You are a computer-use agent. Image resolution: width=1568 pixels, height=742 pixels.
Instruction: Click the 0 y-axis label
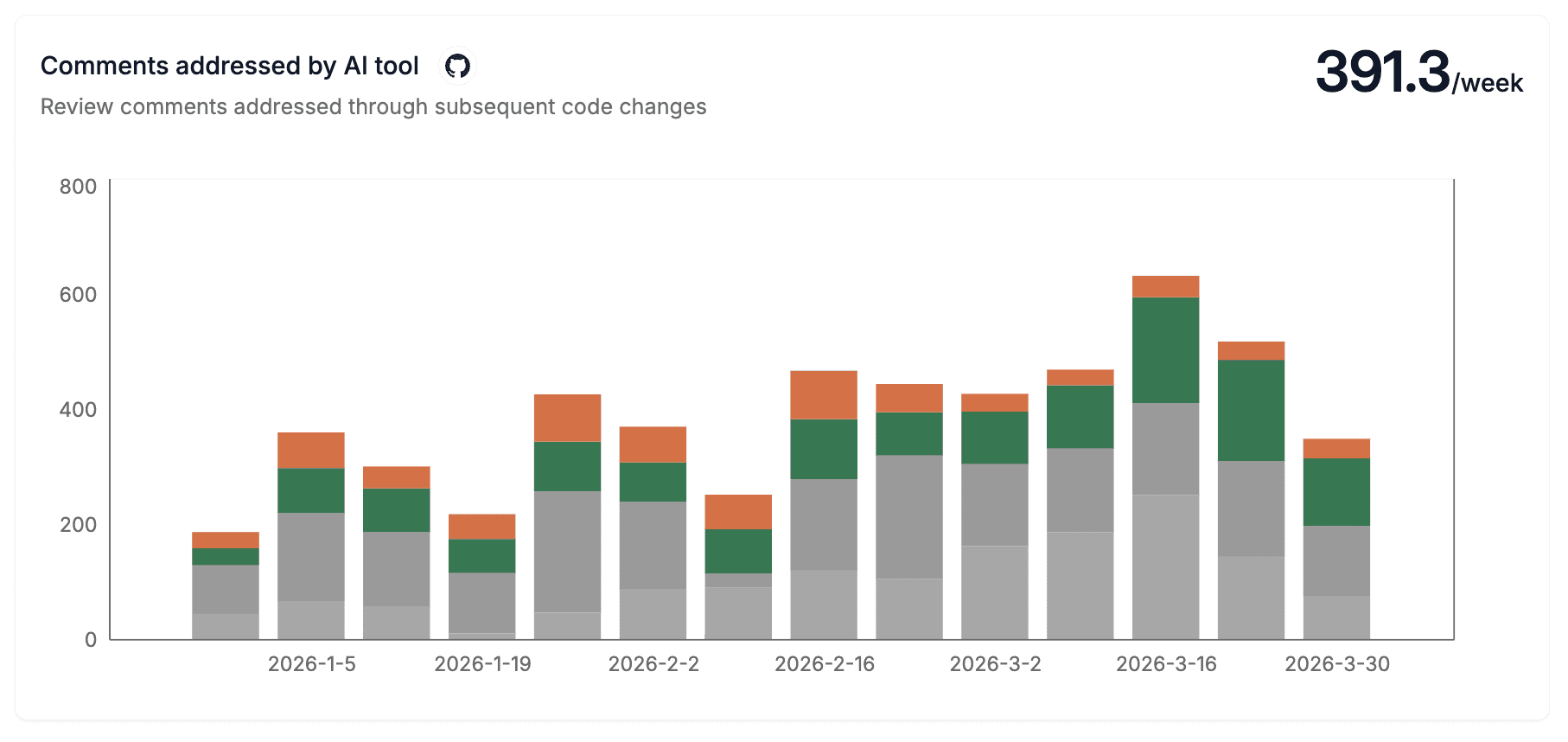point(91,640)
